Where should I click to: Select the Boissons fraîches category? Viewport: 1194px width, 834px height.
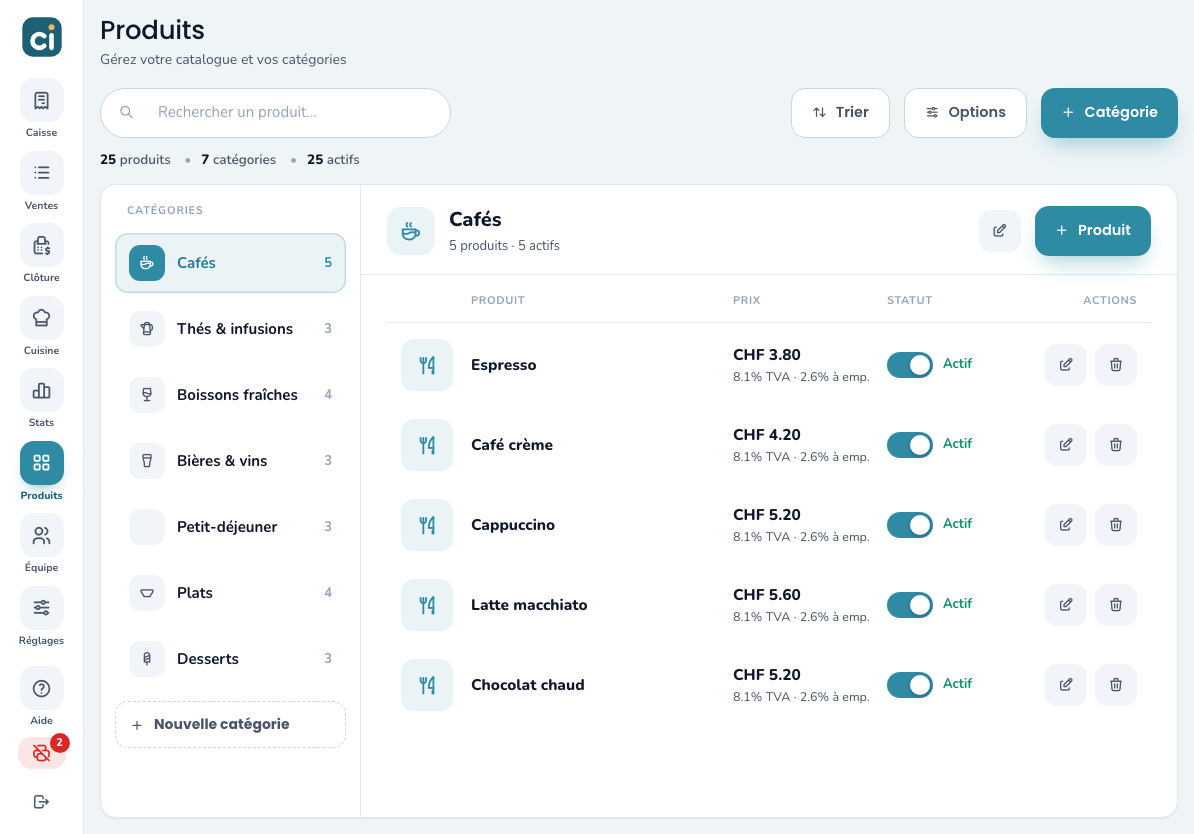coord(231,395)
